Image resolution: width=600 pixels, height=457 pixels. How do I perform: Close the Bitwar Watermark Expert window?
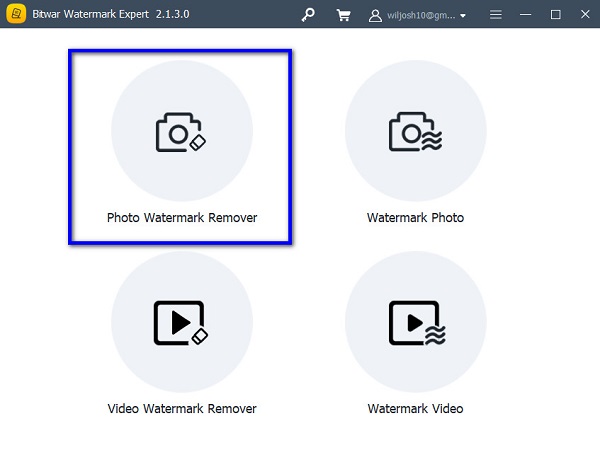click(x=585, y=15)
